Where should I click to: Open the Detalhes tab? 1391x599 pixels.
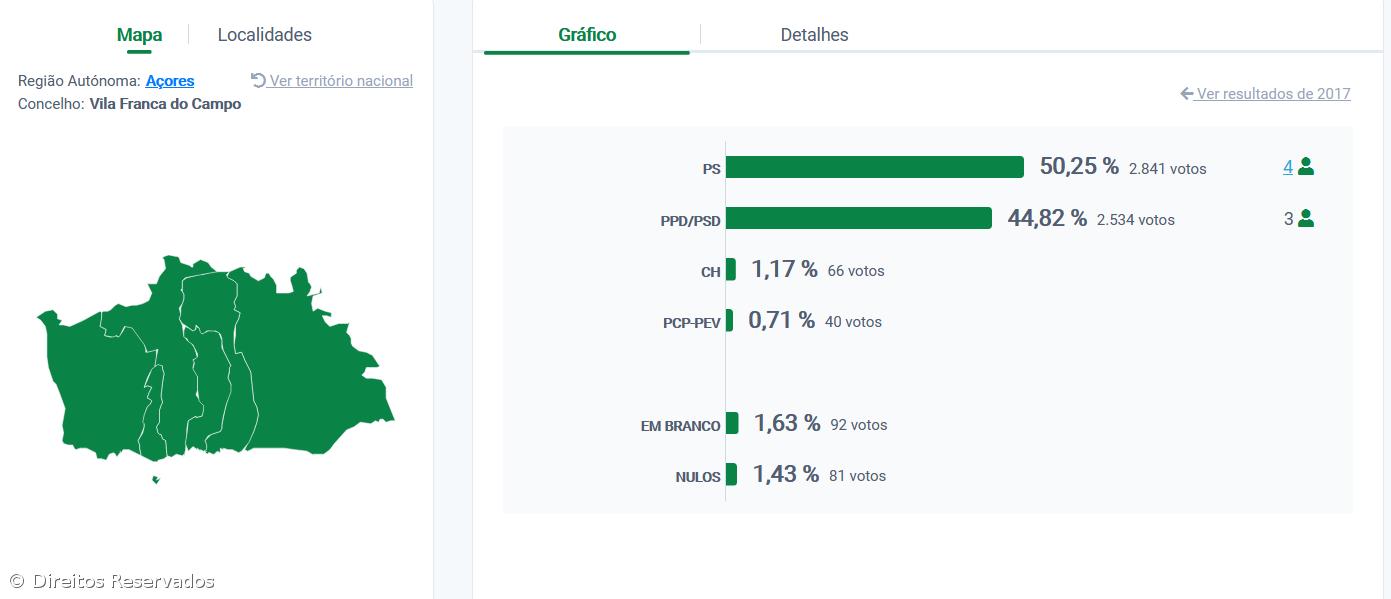click(x=814, y=35)
